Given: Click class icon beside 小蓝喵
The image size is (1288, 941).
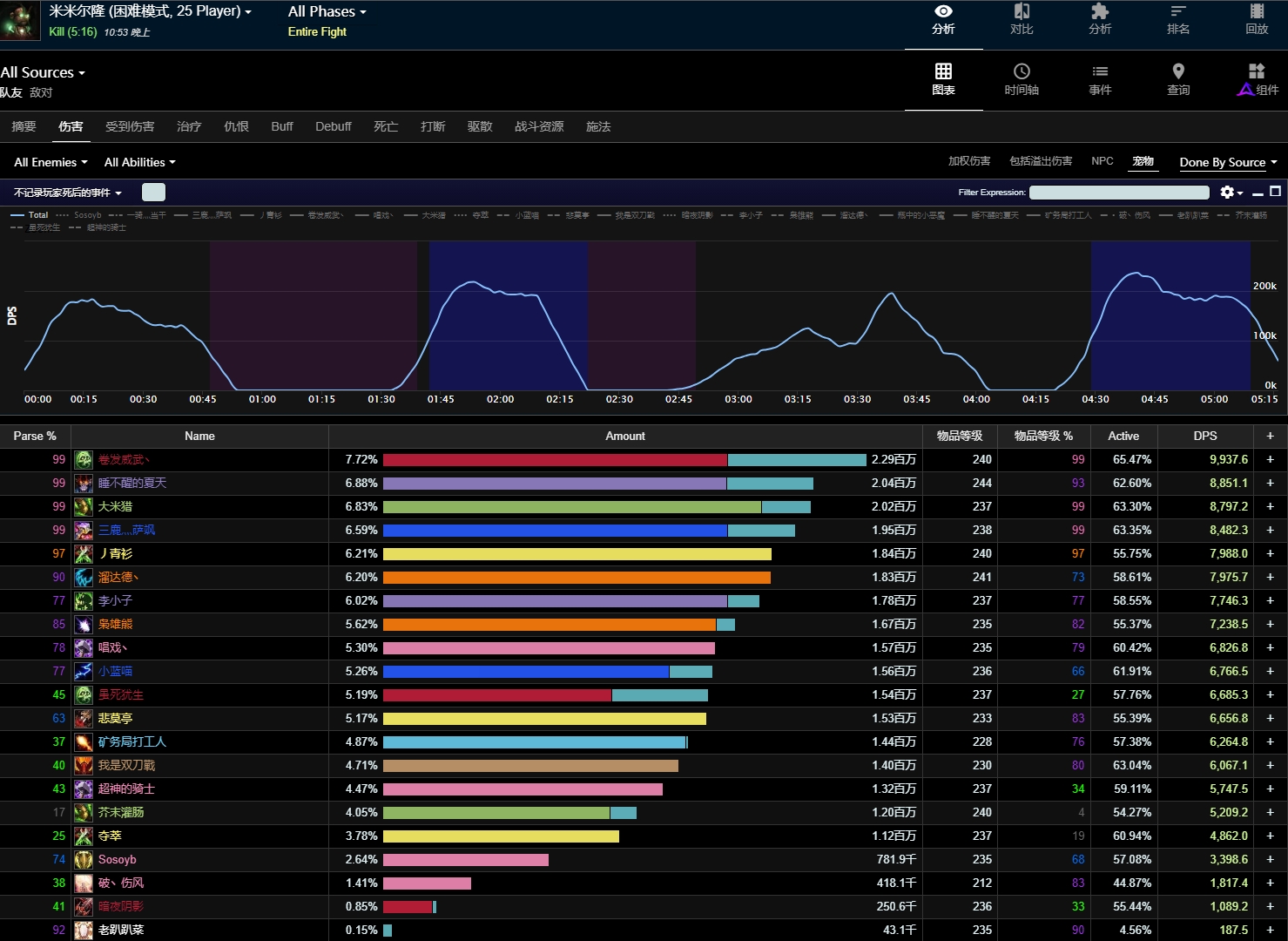Looking at the screenshot, I should click(84, 671).
